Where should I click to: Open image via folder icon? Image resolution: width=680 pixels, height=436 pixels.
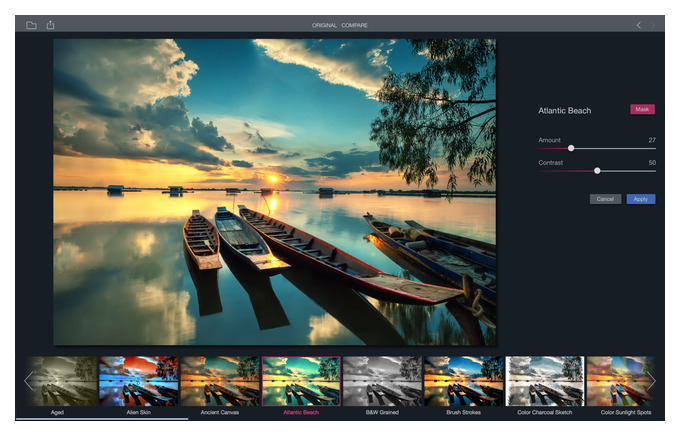(31, 25)
